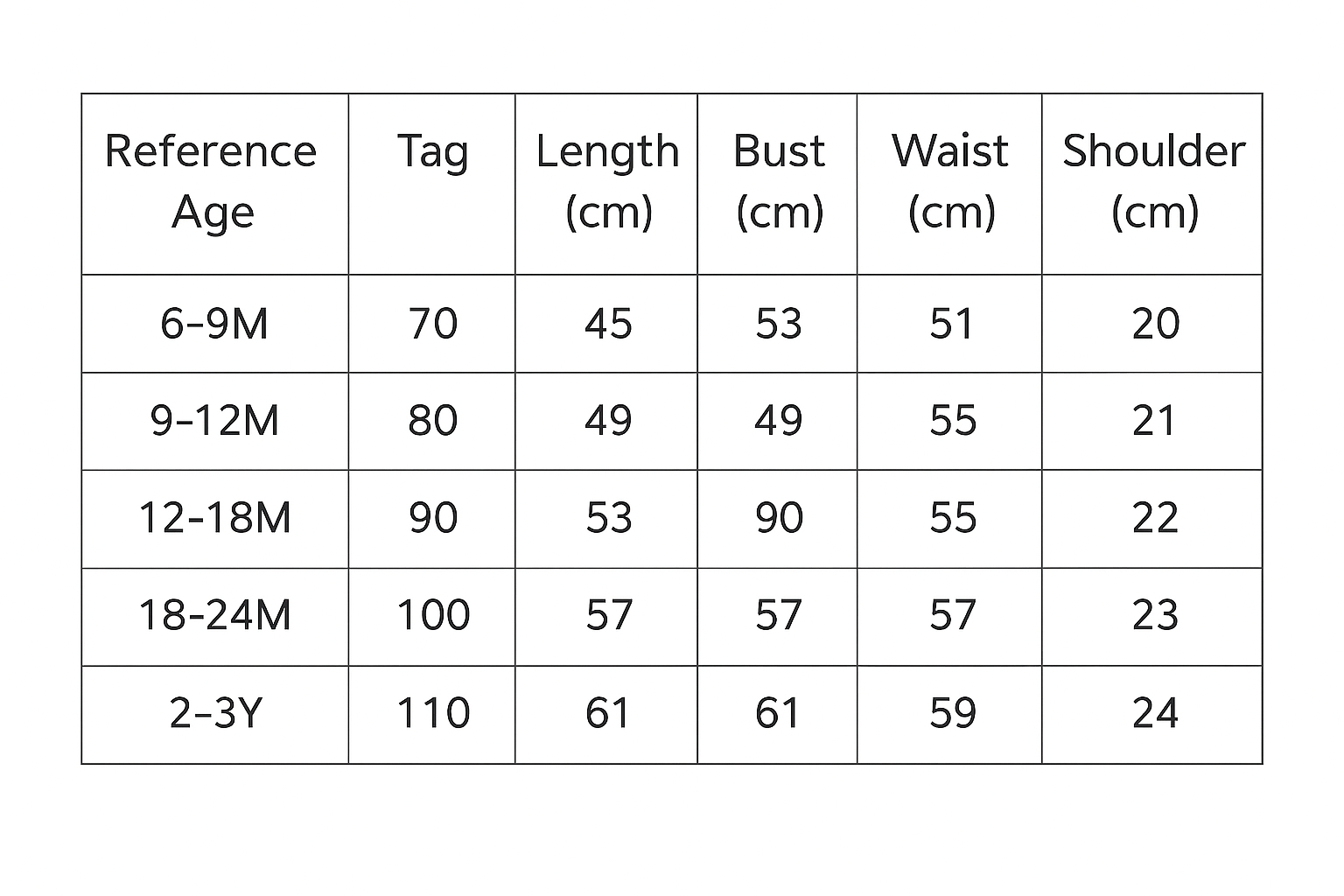Image resolution: width=1344 pixels, height=896 pixels.
Task: Click the Waist (cm) column header
Action: point(950,181)
